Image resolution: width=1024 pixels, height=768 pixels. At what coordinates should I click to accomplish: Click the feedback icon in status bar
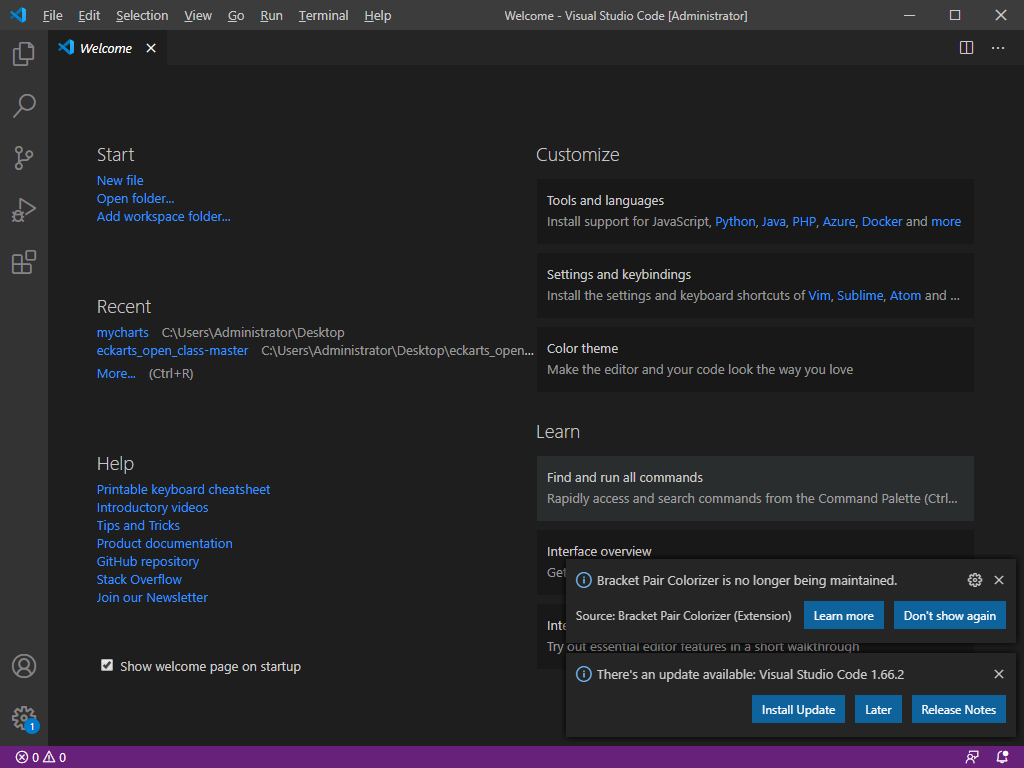click(972, 758)
